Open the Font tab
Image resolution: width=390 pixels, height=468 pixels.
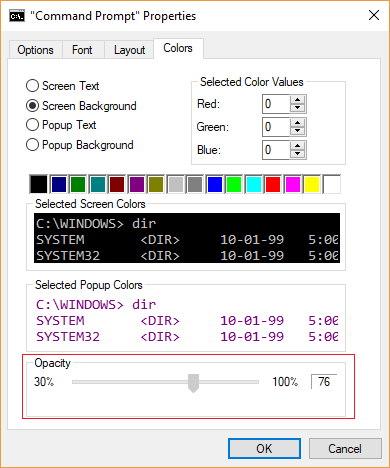click(82, 50)
